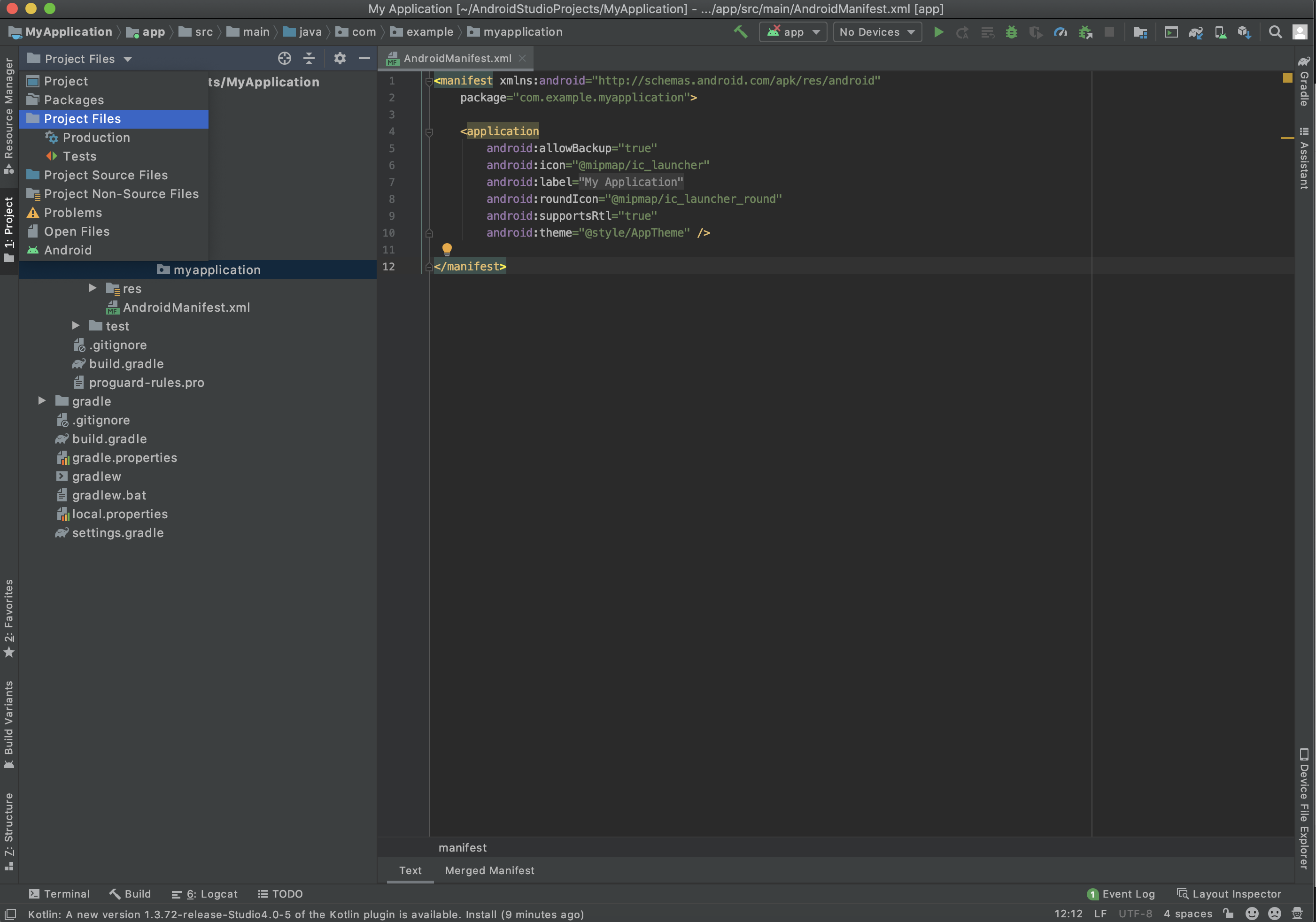Image resolution: width=1316 pixels, height=922 pixels.
Task: Open the Profiler gauge icon
Action: 1061,32
